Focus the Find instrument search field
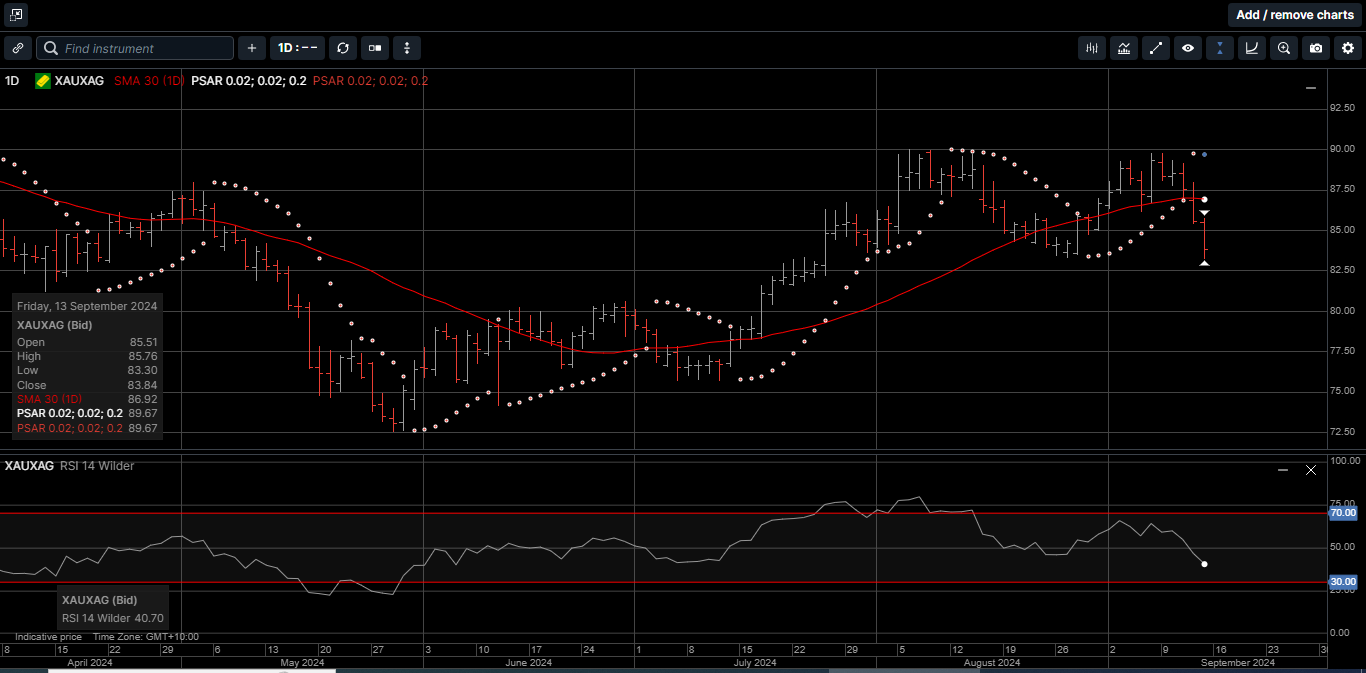Screen dimensions: 1366x673 (135, 48)
